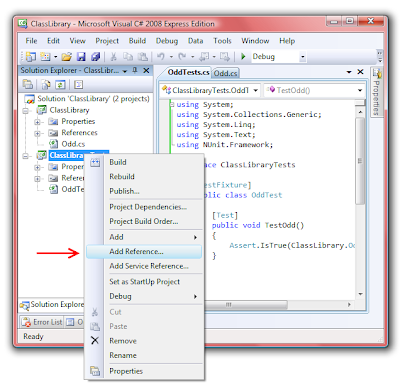The width and height of the screenshot is (400, 390).
Task: Click the Redo toolbar icon
Action: [x=182, y=57]
